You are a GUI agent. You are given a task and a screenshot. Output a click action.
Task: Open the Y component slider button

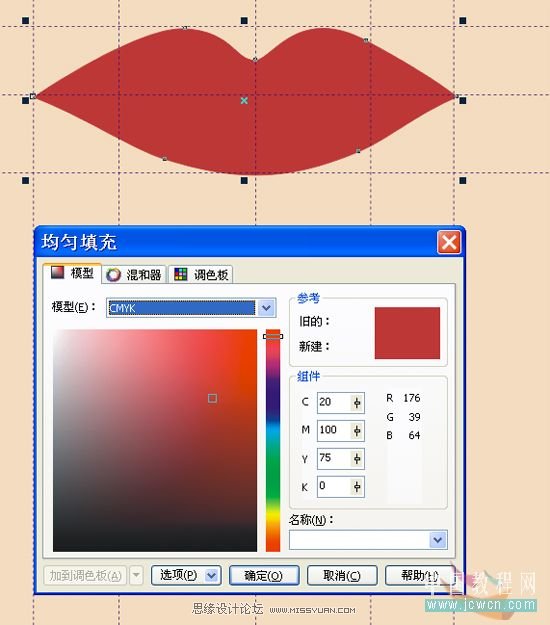357,459
